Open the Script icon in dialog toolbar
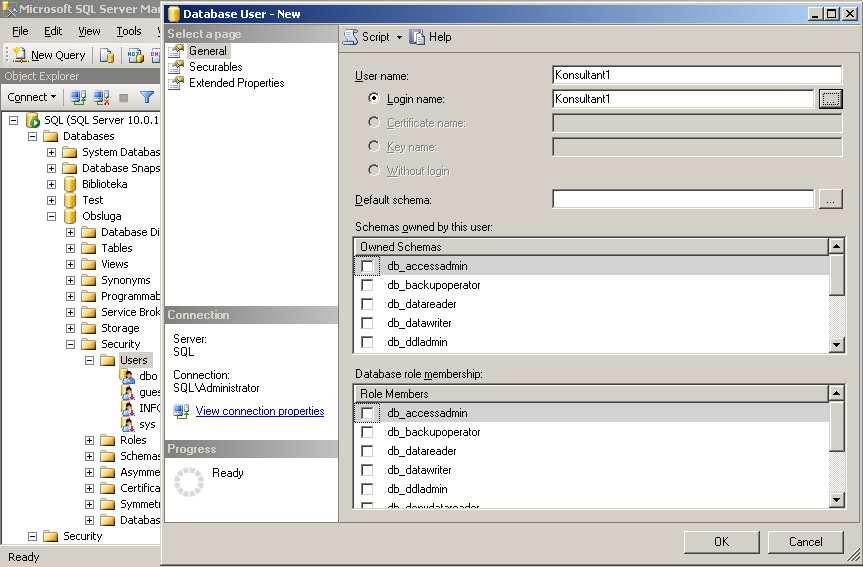 coord(350,37)
